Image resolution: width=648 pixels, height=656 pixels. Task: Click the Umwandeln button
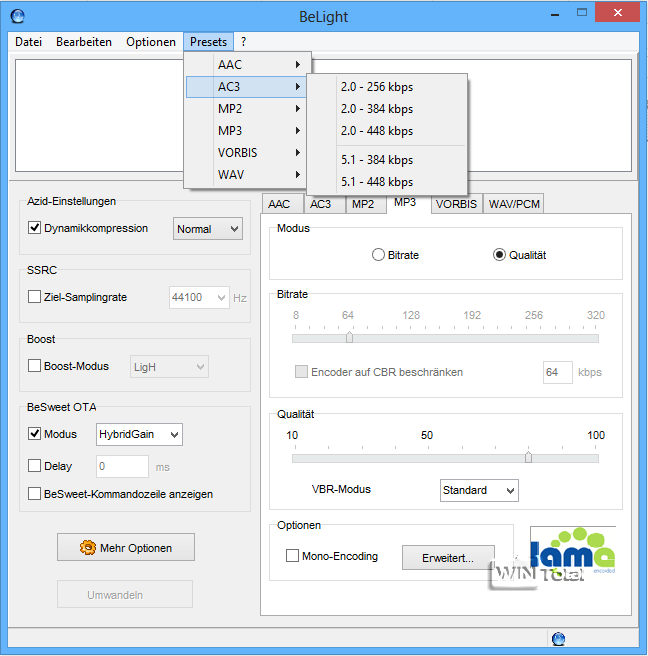[125, 594]
